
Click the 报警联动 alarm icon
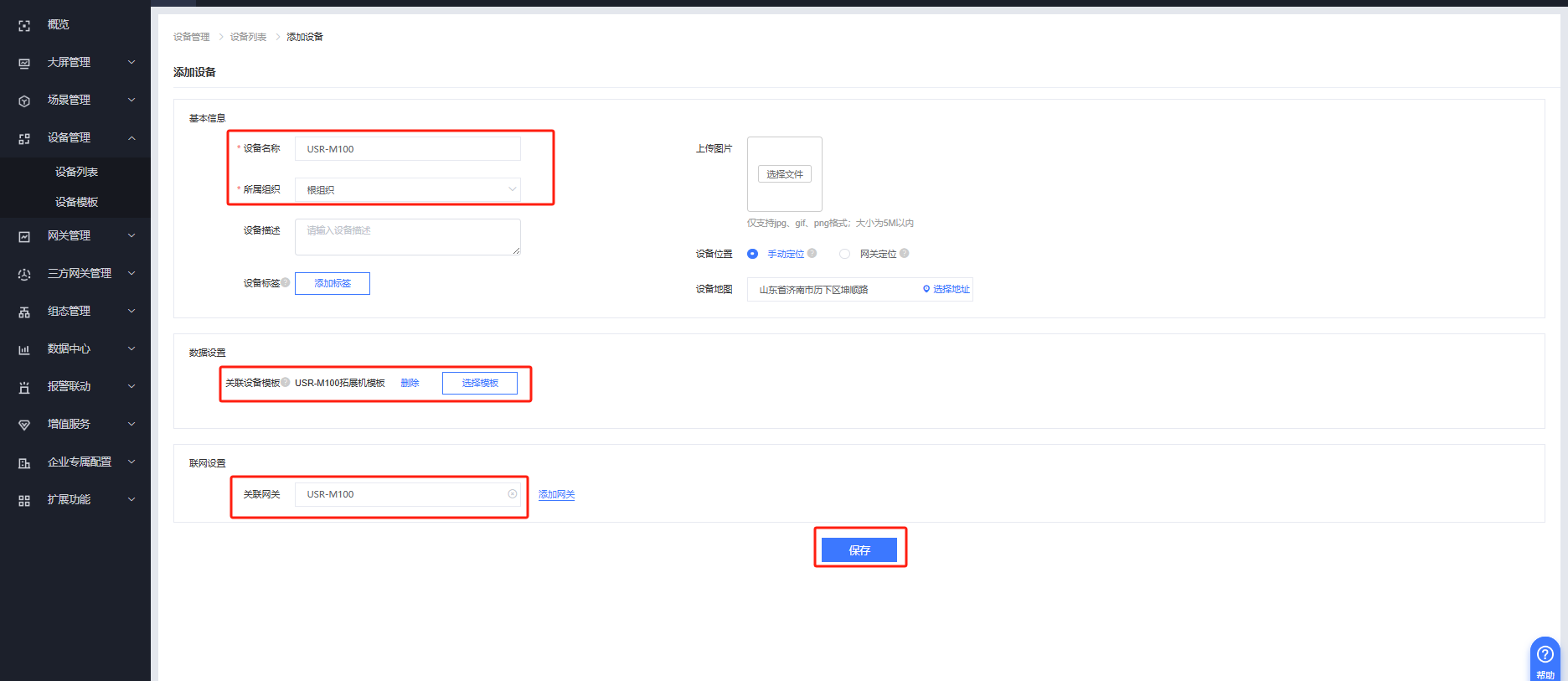click(24, 388)
